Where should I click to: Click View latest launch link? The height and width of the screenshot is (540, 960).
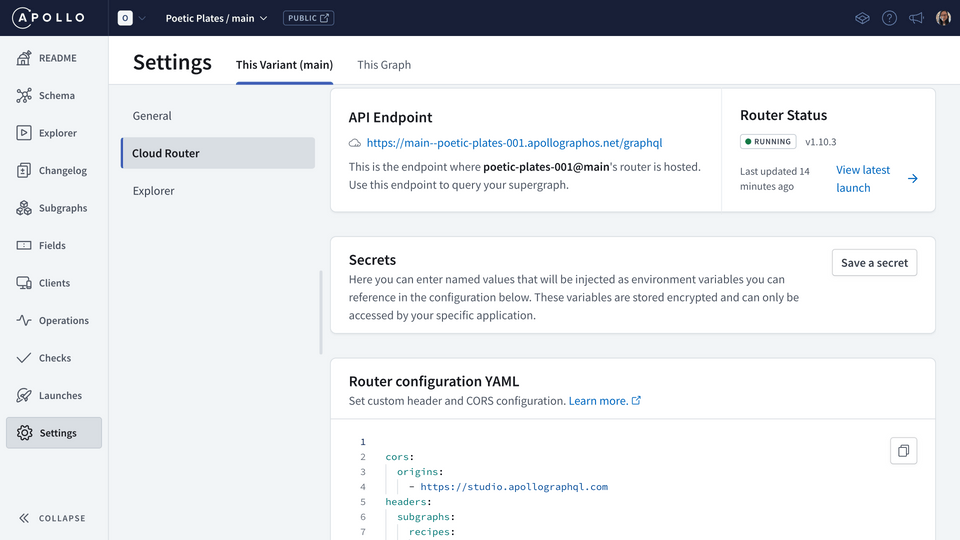point(863,179)
